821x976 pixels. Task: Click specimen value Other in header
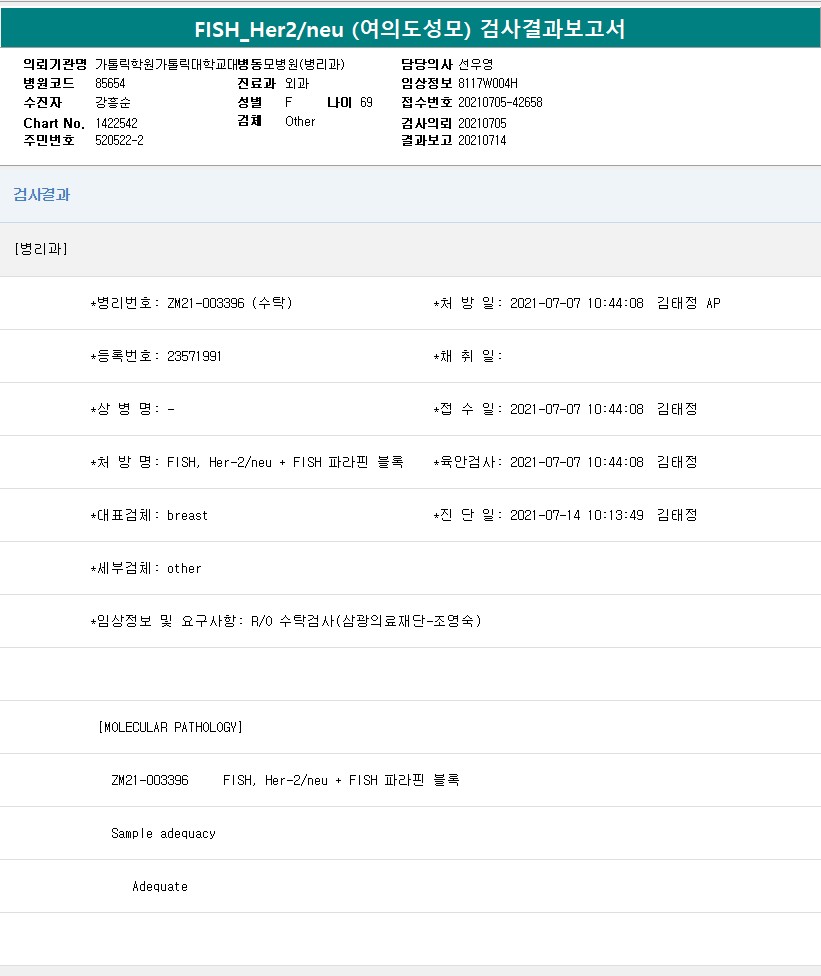(x=300, y=121)
